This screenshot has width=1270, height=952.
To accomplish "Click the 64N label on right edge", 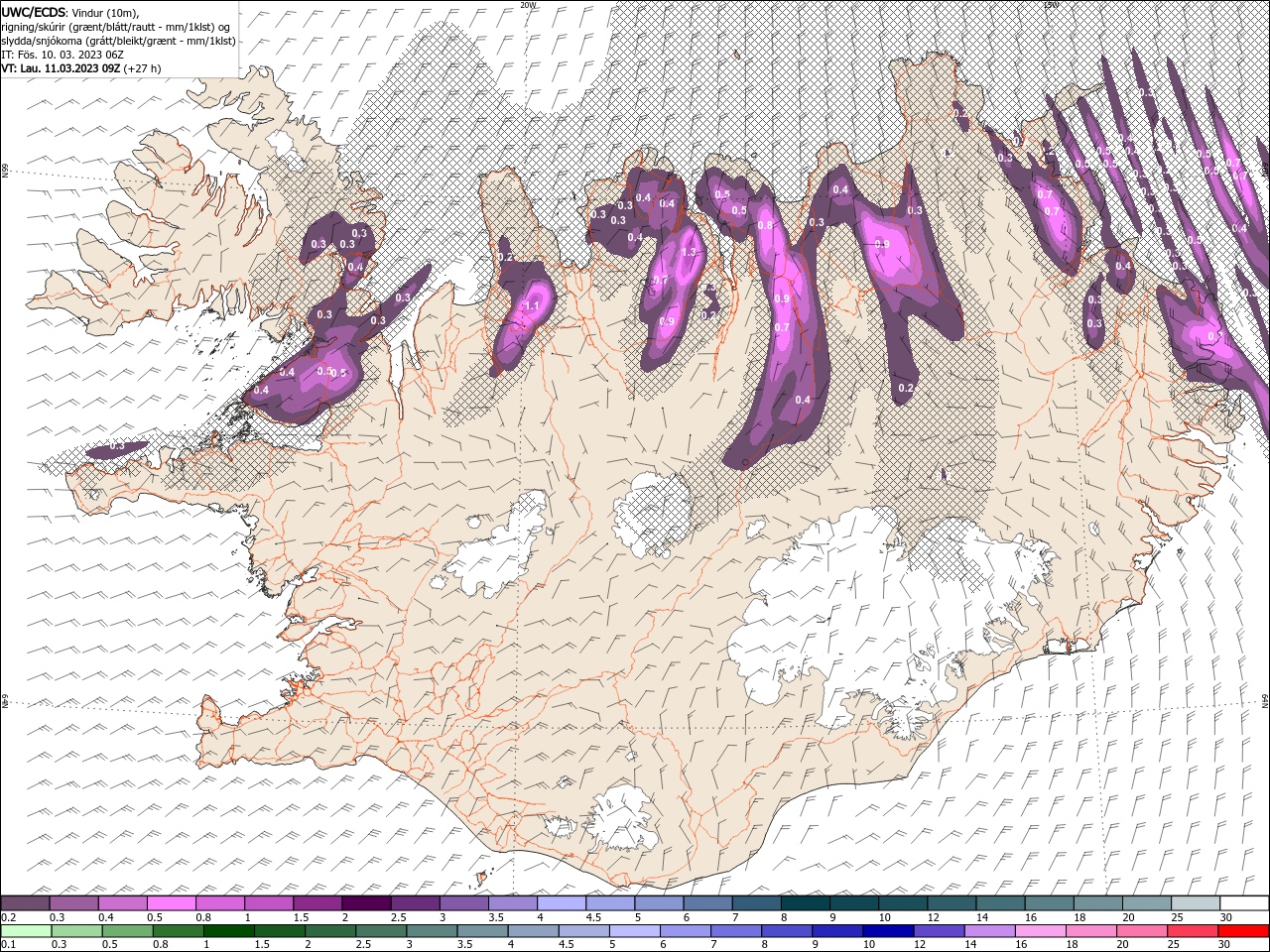I will click(1265, 702).
